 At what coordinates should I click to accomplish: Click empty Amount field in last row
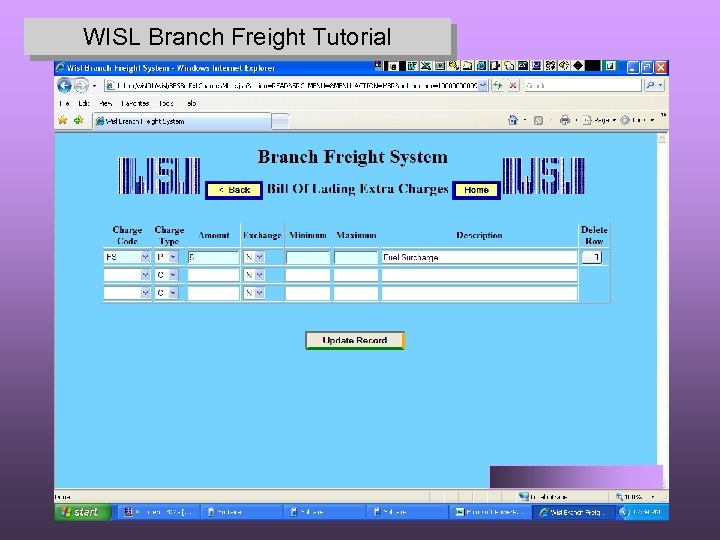click(214, 293)
